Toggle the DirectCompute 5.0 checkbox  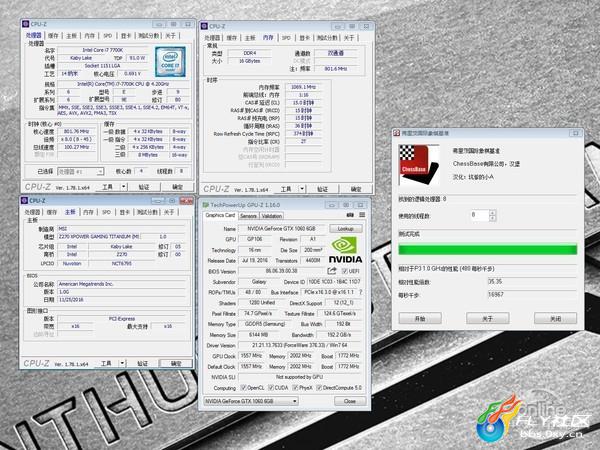coord(319,388)
